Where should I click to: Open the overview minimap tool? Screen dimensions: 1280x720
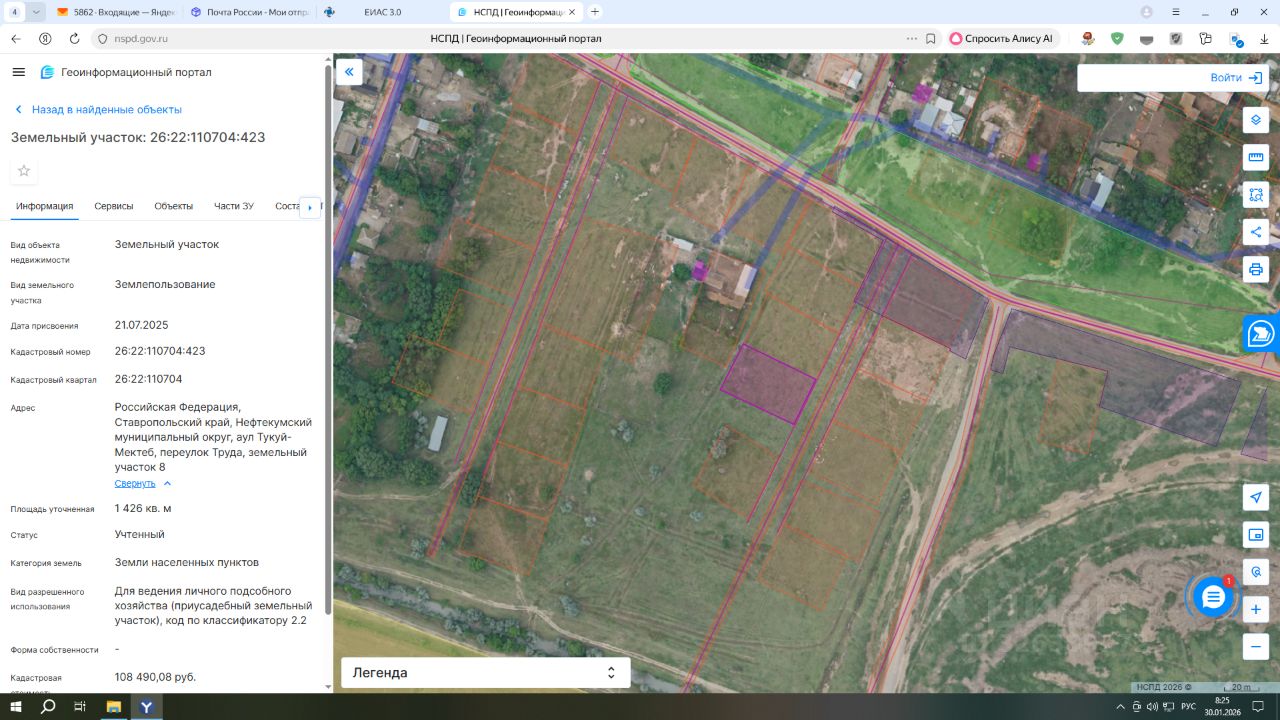coord(1256,535)
